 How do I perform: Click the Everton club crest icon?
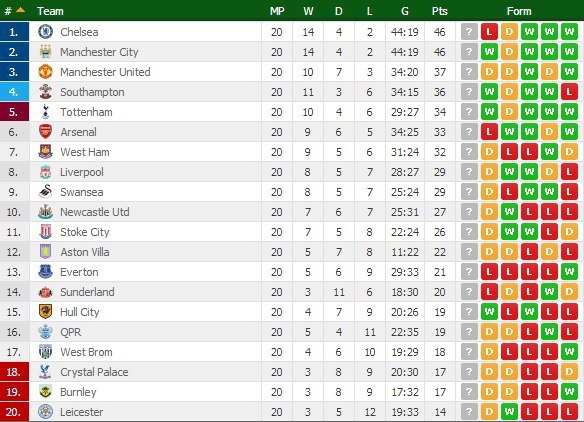pyautogui.click(x=45, y=272)
